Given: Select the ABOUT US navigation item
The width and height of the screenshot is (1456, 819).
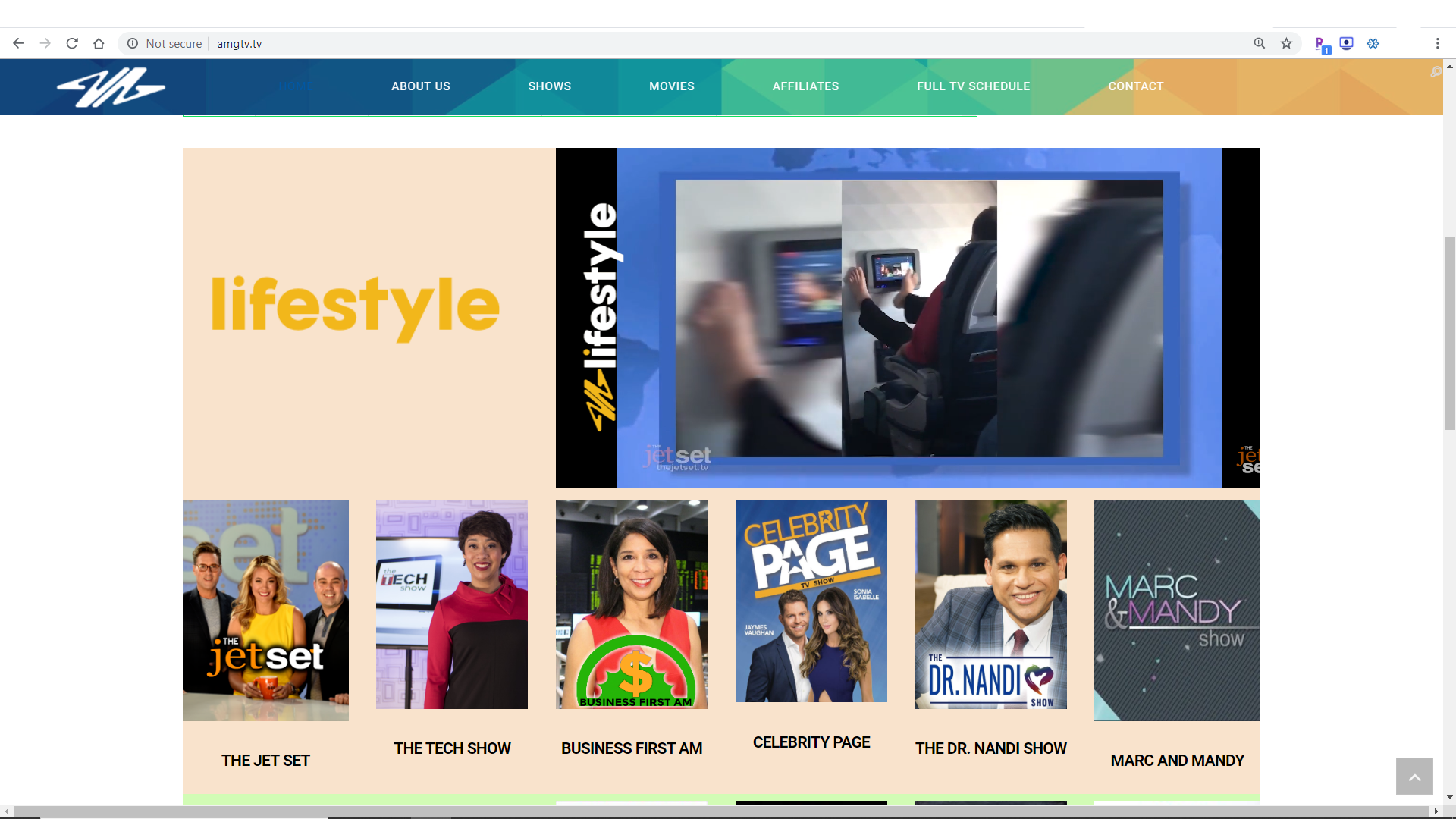Looking at the screenshot, I should [420, 86].
